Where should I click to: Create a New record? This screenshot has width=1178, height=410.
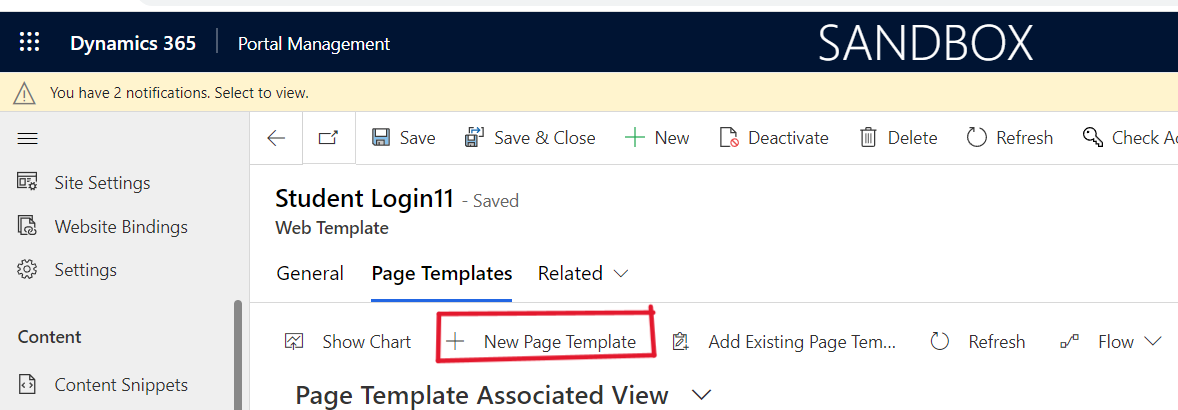(x=657, y=138)
